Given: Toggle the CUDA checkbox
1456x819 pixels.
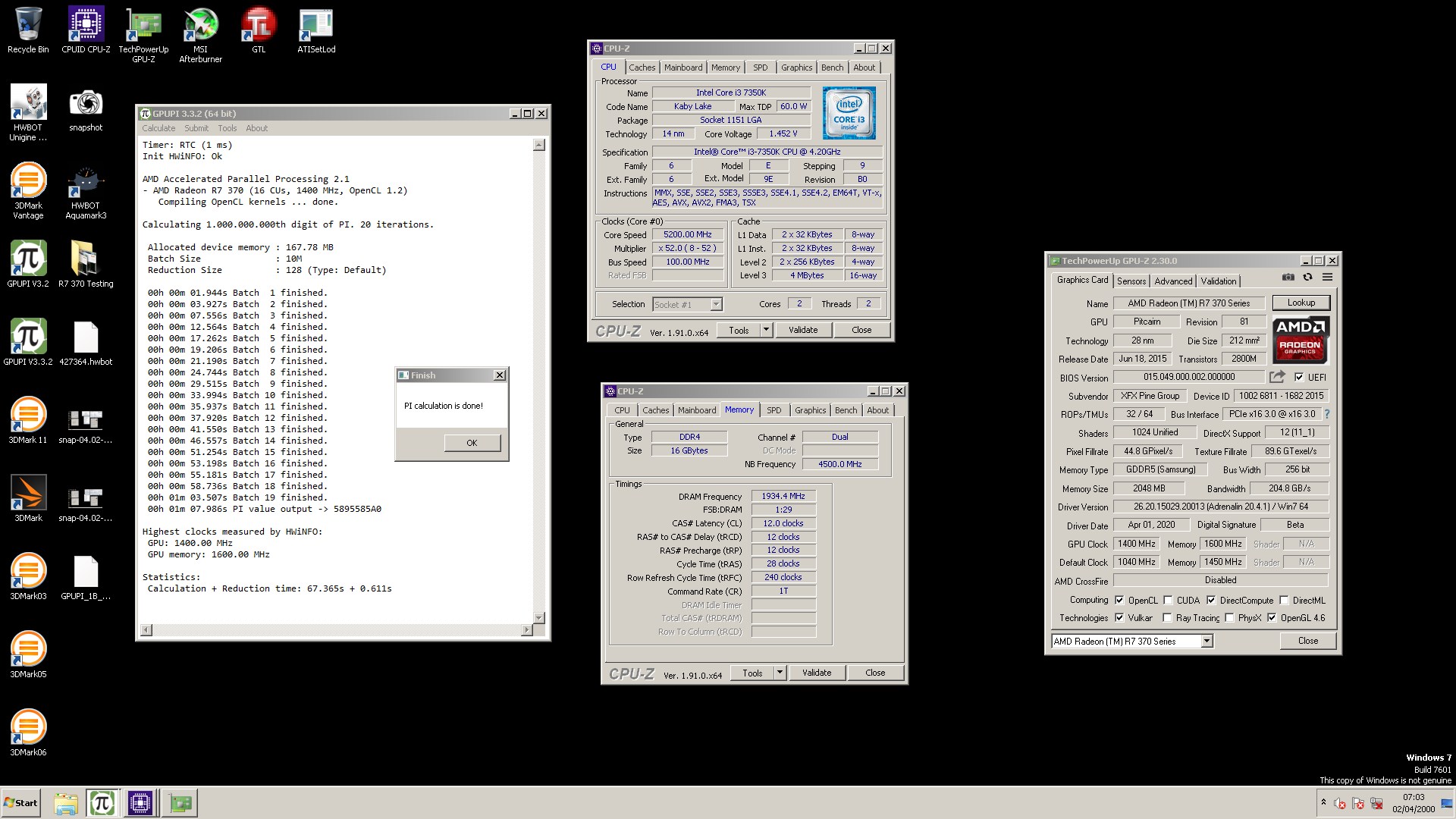Looking at the screenshot, I should coord(1168,600).
